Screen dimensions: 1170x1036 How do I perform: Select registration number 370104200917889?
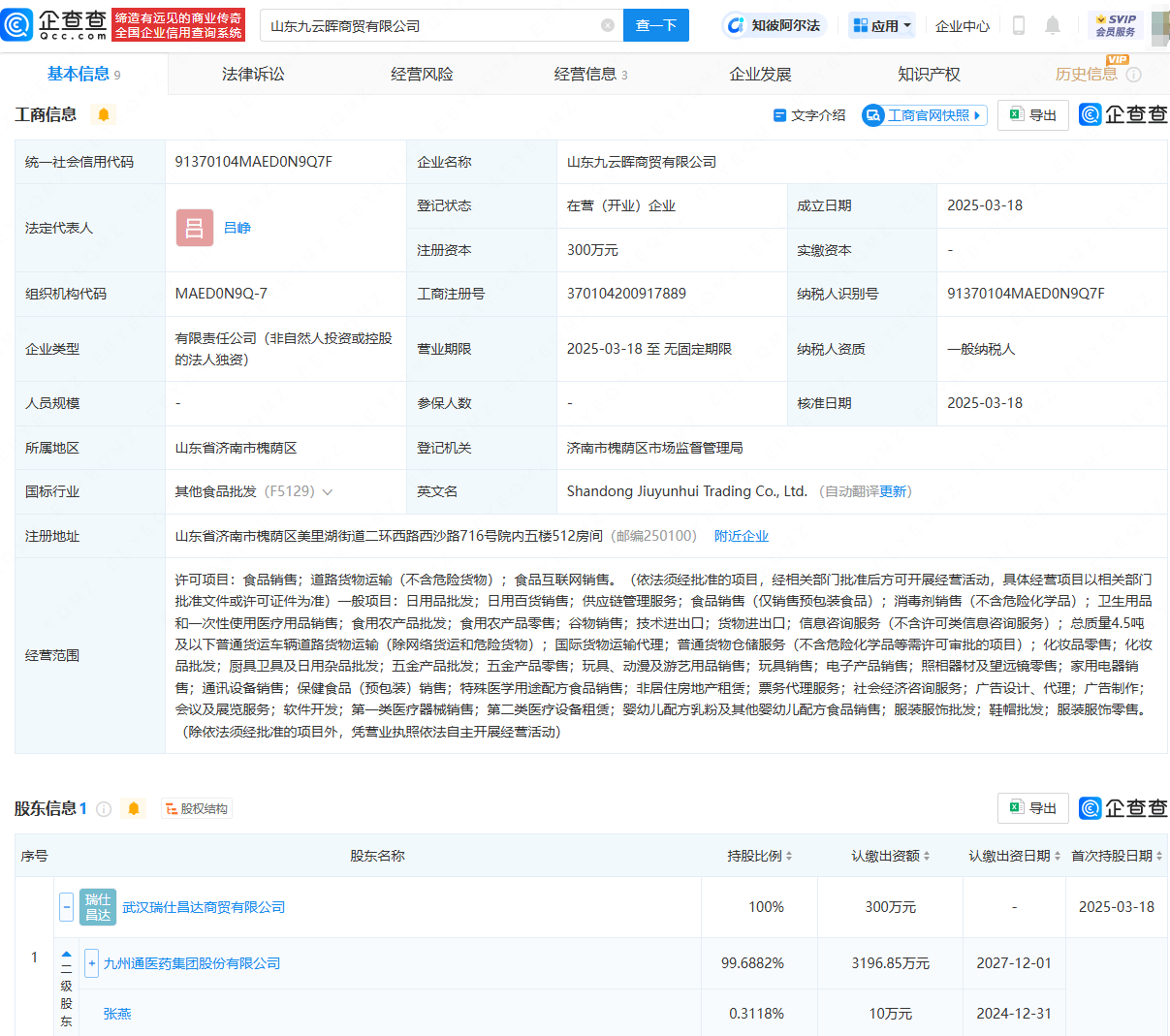coord(626,294)
